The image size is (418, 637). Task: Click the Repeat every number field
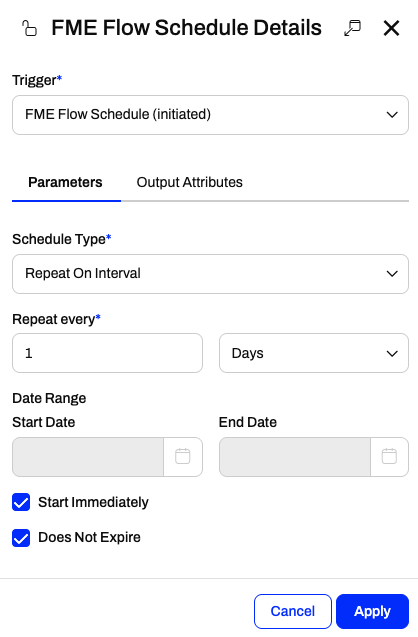click(x=107, y=353)
